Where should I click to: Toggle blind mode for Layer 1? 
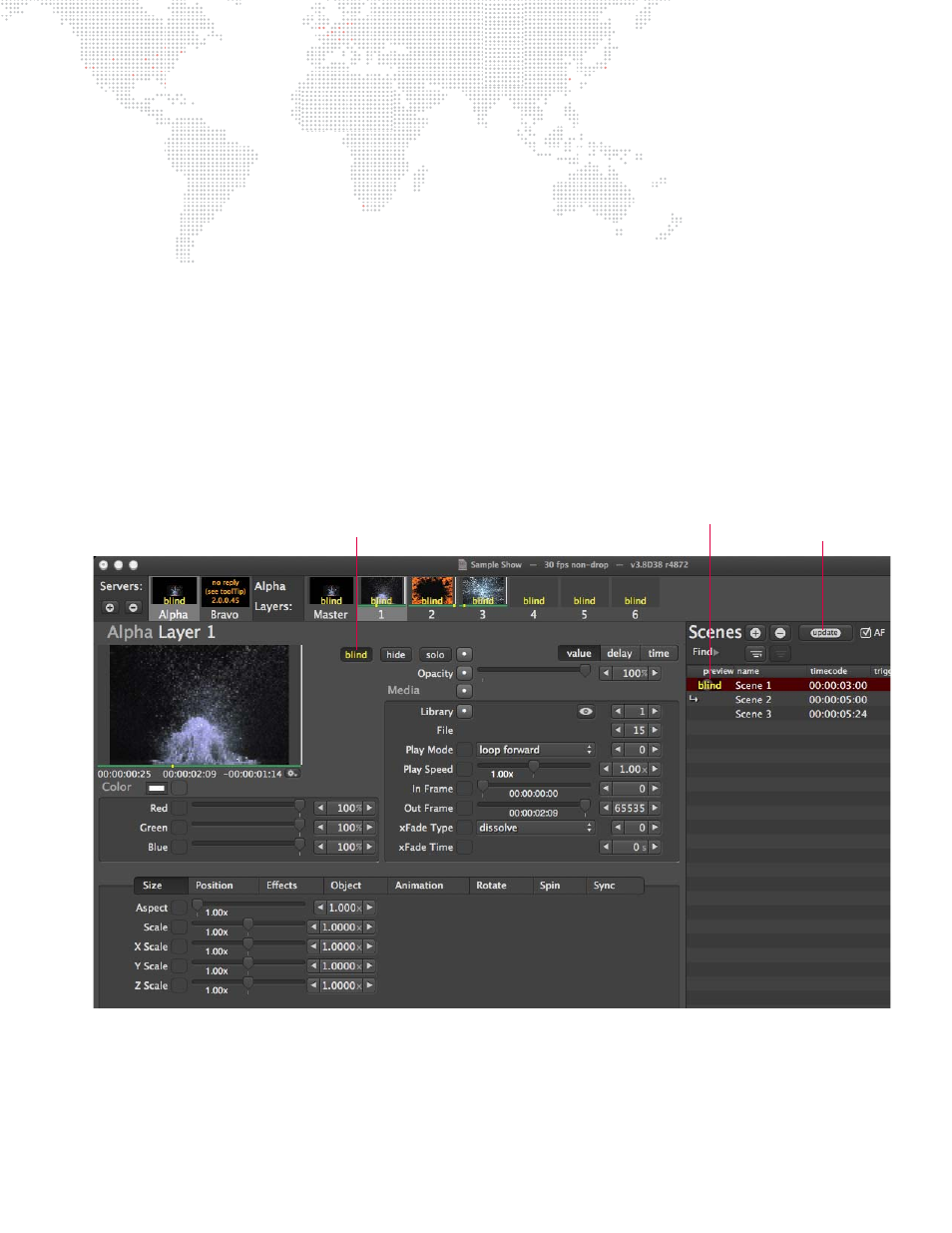click(x=355, y=655)
